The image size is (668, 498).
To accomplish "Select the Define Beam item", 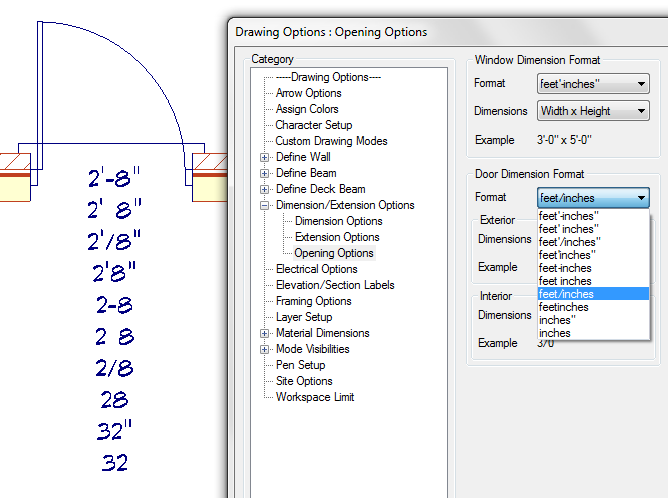I will click(x=306, y=173).
